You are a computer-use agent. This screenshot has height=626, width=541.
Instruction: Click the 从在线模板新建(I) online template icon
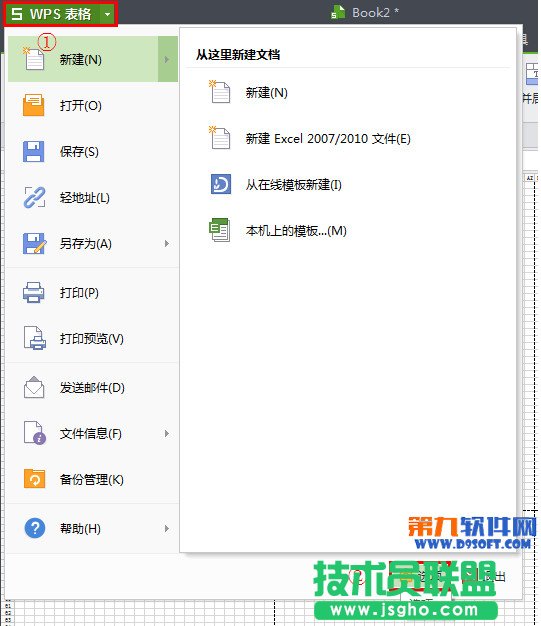coord(221,184)
